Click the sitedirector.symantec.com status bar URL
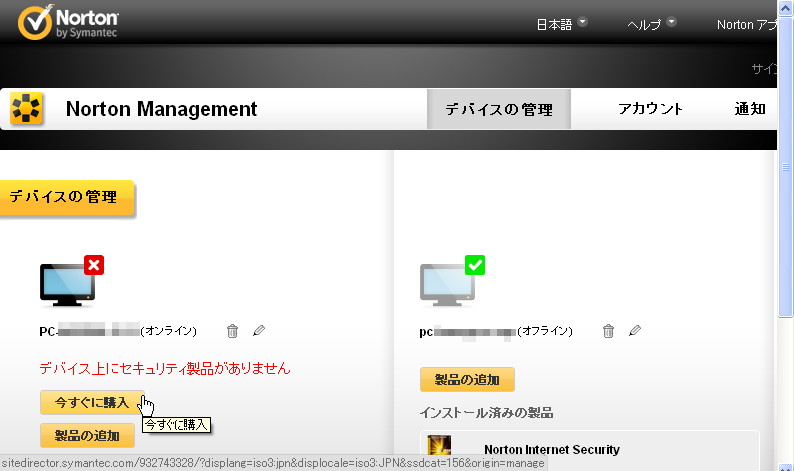The image size is (794, 471). 273,463
